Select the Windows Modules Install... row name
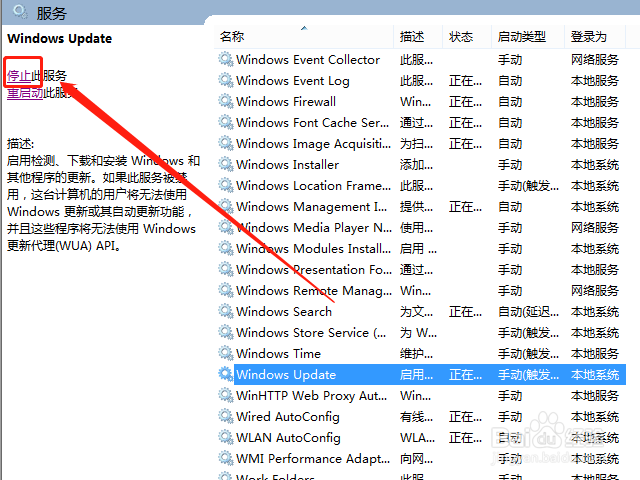The width and height of the screenshot is (640, 480). [313, 249]
